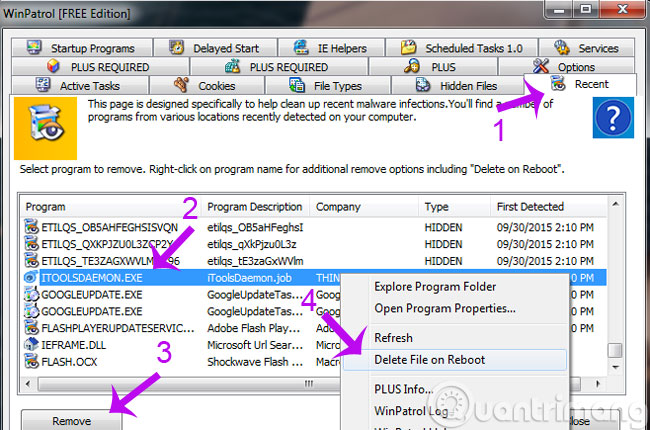Click the IEFRAME.DLL row icon
The image size is (650, 430).
pos(32,345)
